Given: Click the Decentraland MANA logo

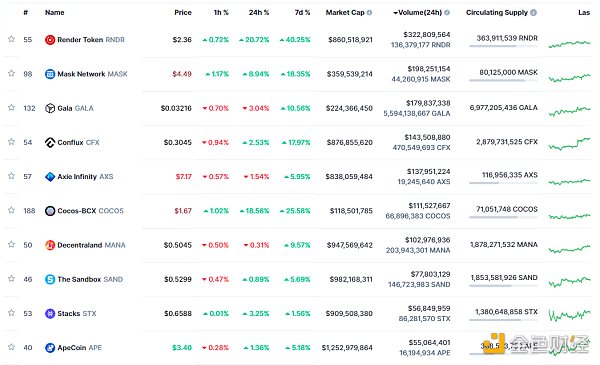Looking at the screenshot, I should [50, 245].
